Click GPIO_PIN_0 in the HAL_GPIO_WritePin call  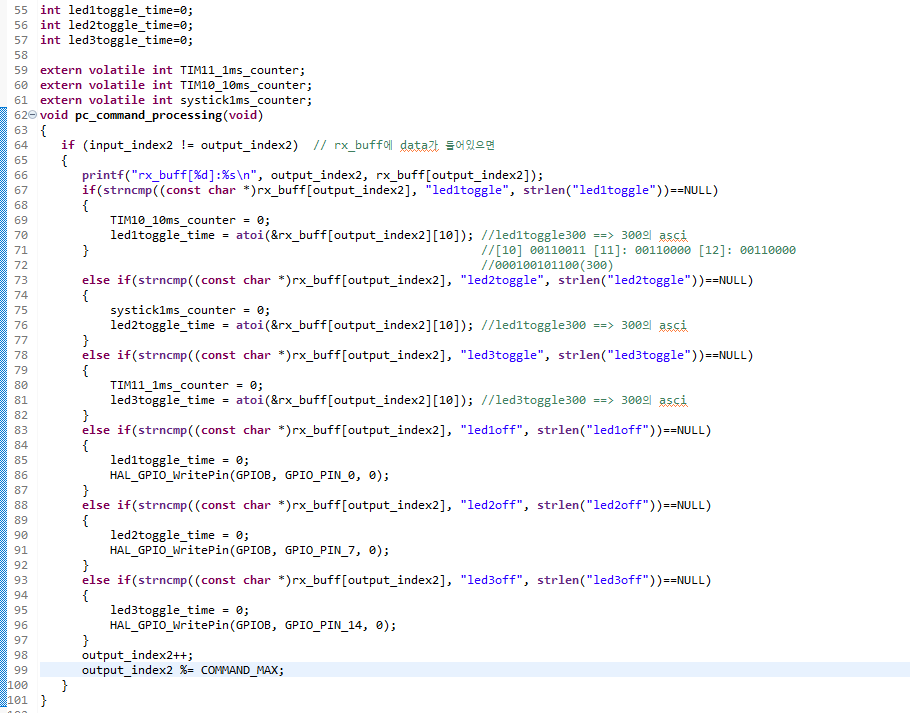pos(320,475)
